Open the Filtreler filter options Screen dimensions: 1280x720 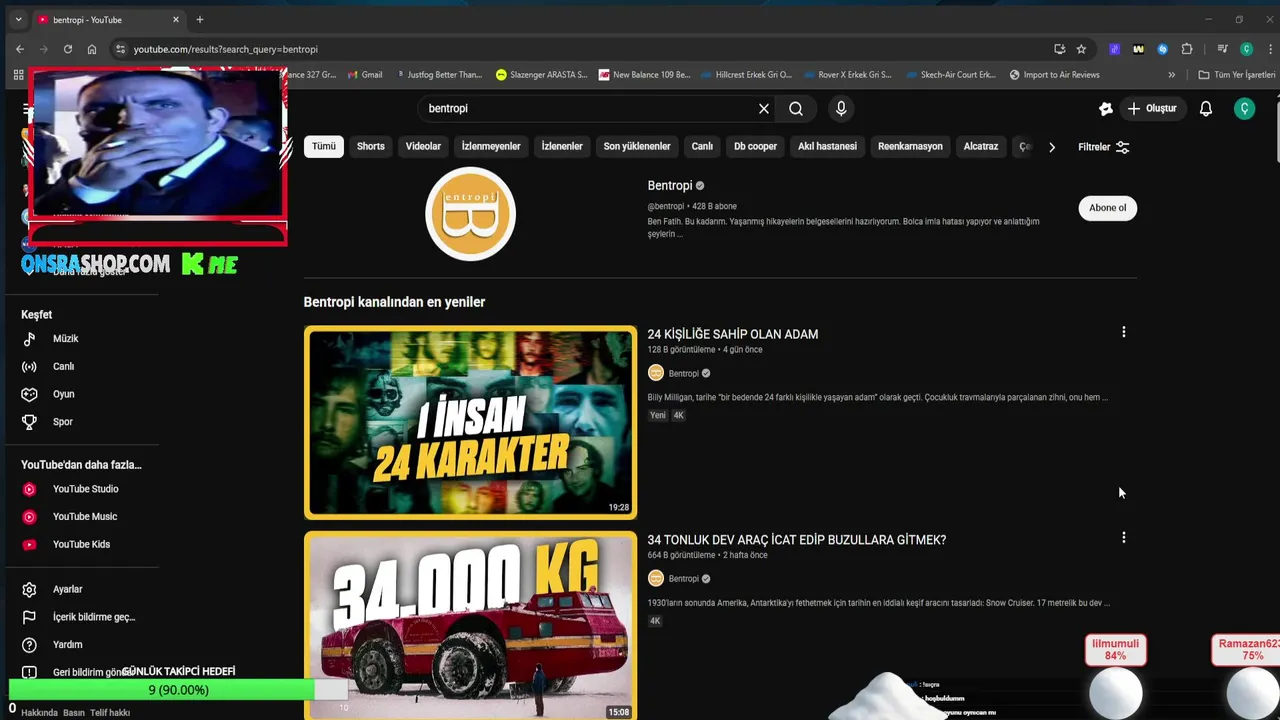[1104, 147]
